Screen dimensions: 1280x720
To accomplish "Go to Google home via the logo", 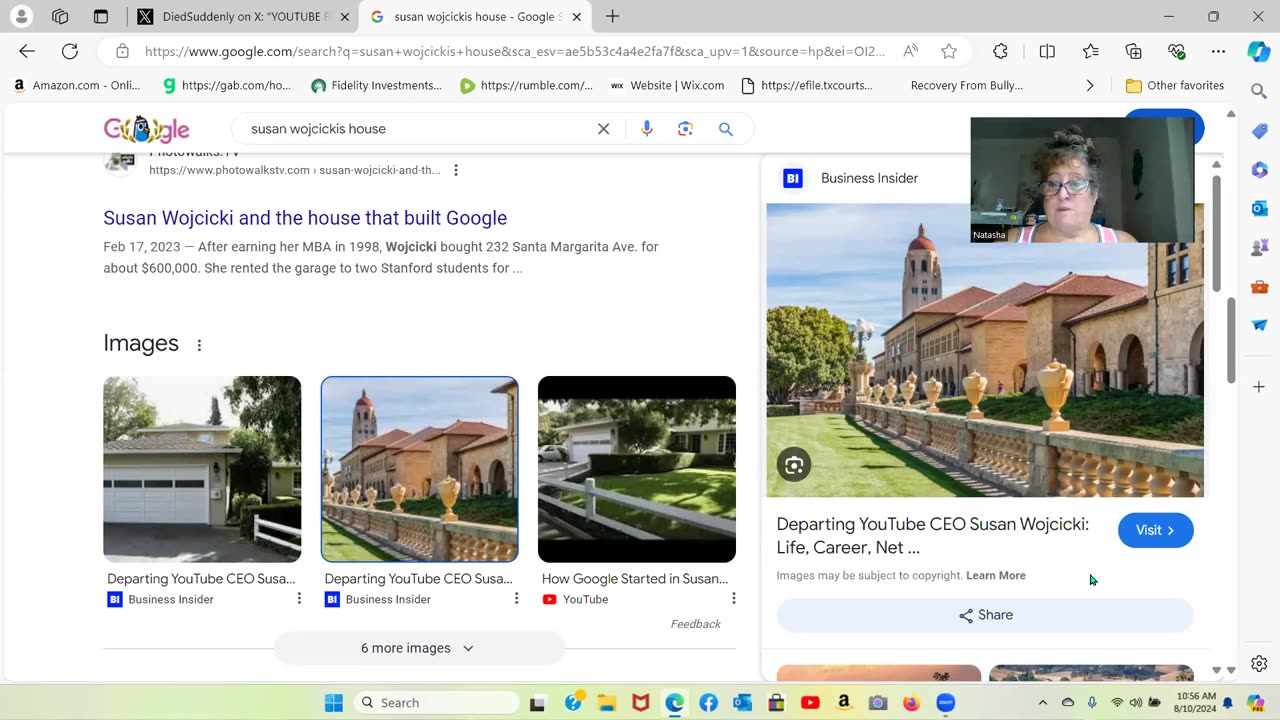I will pyautogui.click(x=146, y=129).
